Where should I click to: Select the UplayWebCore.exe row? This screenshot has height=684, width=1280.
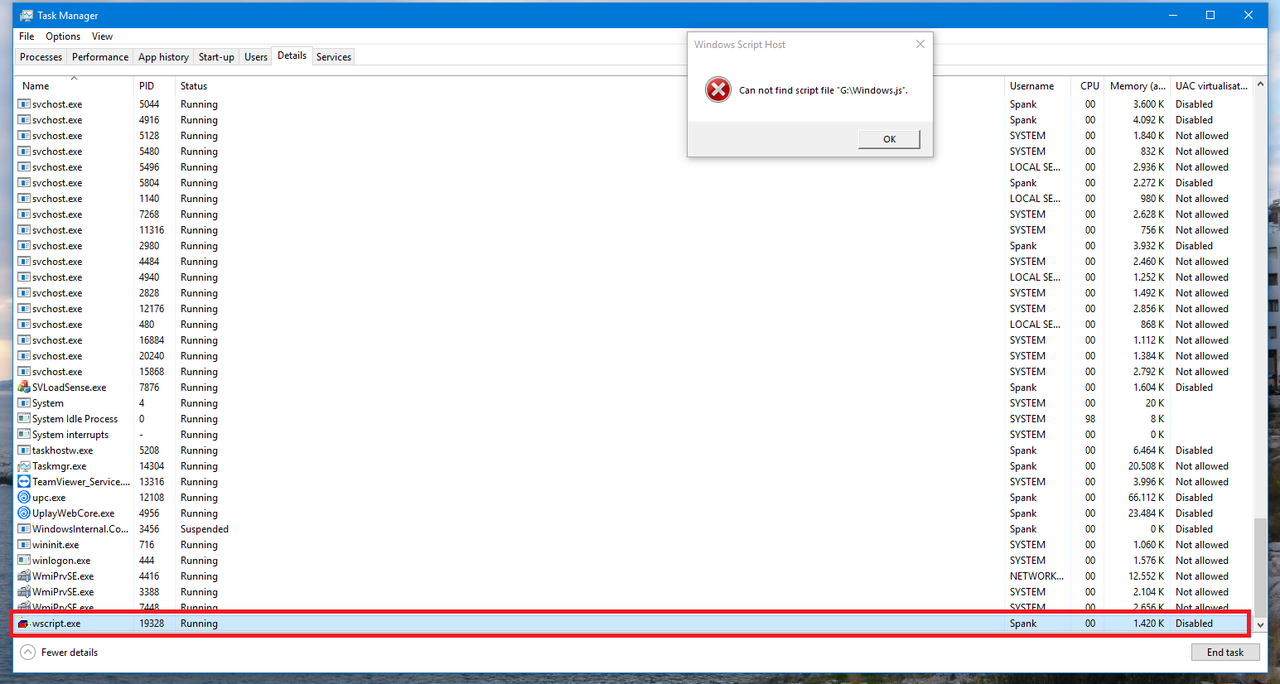click(633, 513)
